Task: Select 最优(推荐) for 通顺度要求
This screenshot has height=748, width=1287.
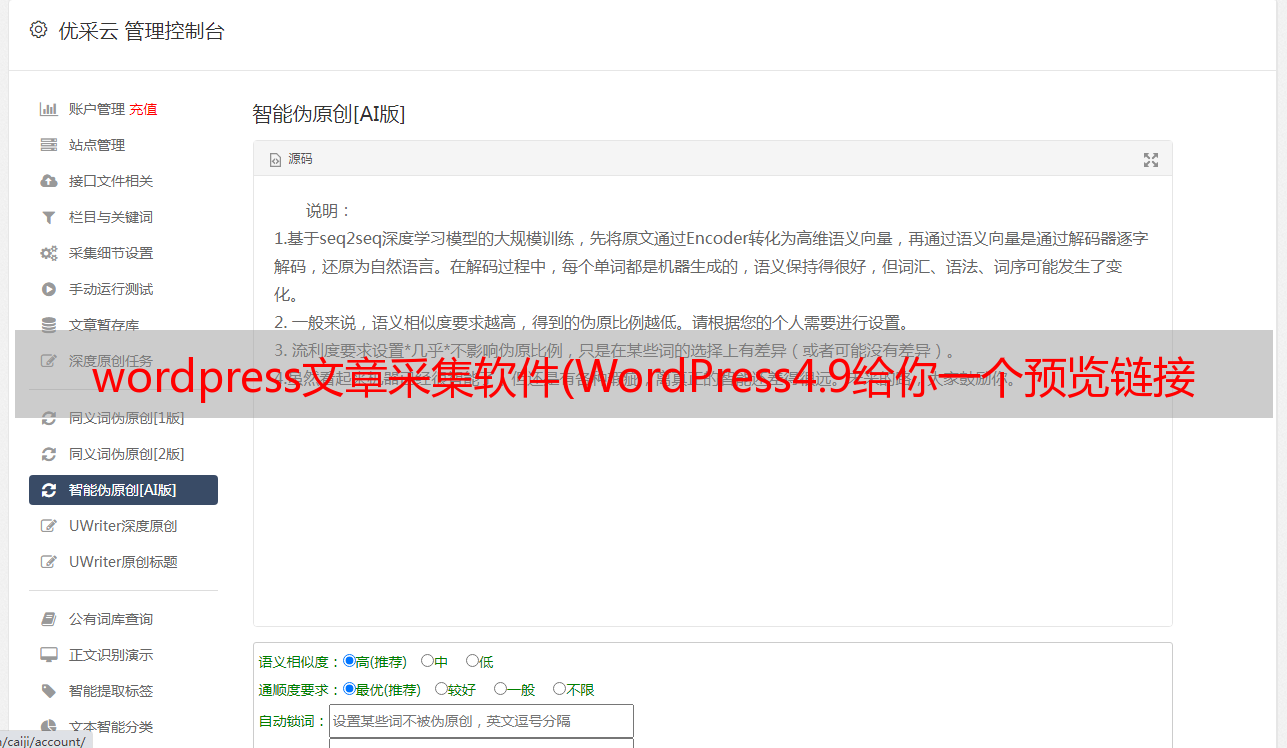Action: click(x=349, y=689)
